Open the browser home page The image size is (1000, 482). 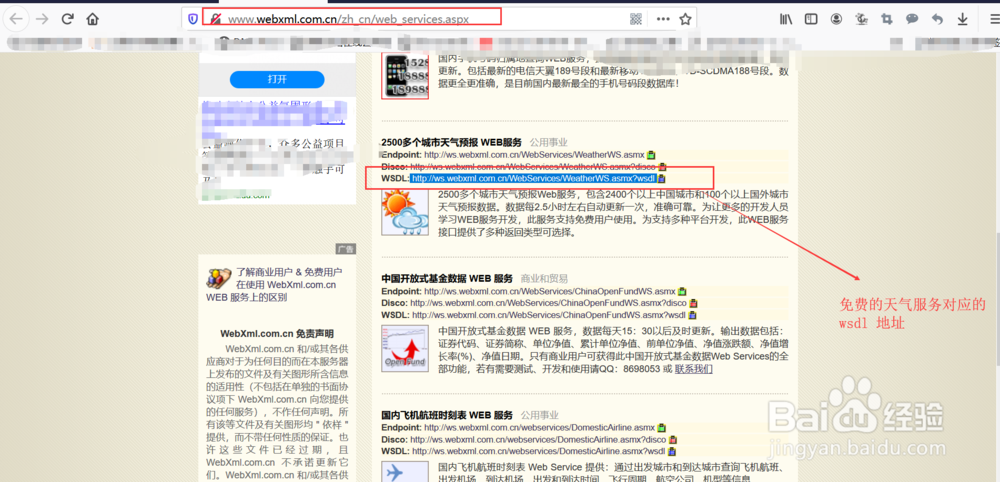pos(92,19)
